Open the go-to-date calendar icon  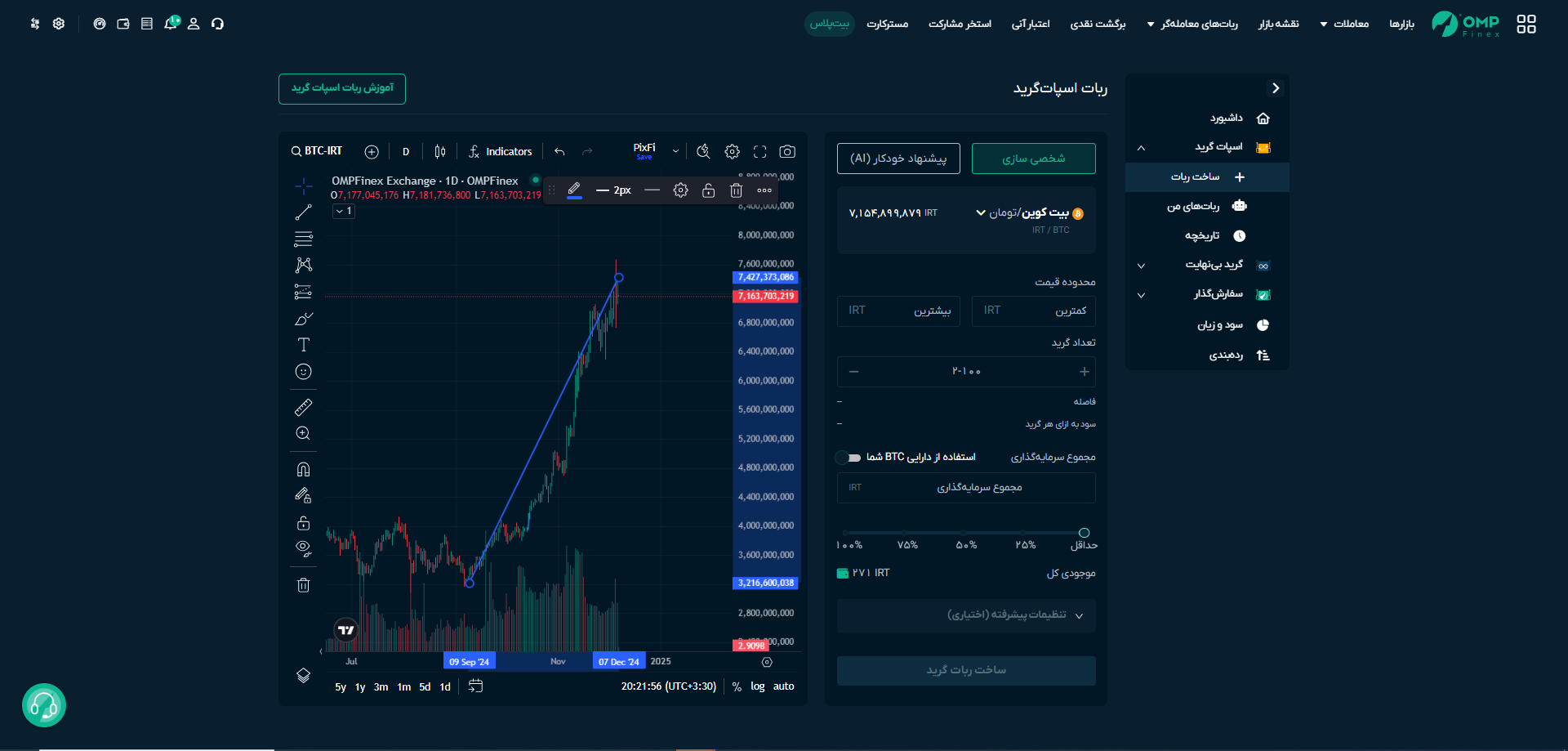(x=475, y=686)
